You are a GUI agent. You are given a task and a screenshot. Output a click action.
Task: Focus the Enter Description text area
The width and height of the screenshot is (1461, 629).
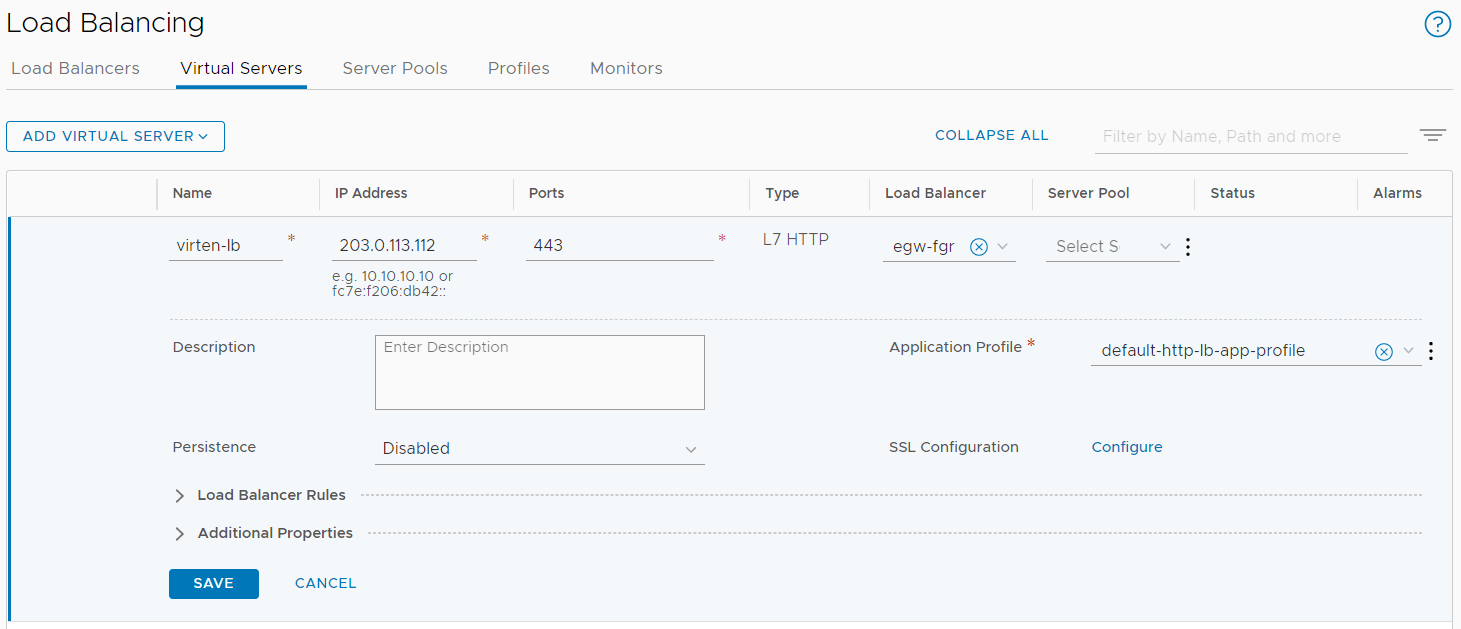coord(540,372)
